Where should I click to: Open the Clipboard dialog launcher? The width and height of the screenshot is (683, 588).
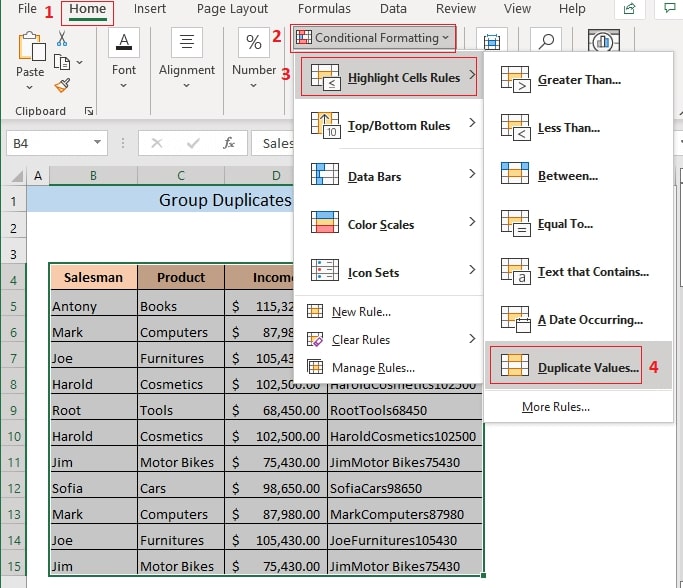point(89,112)
